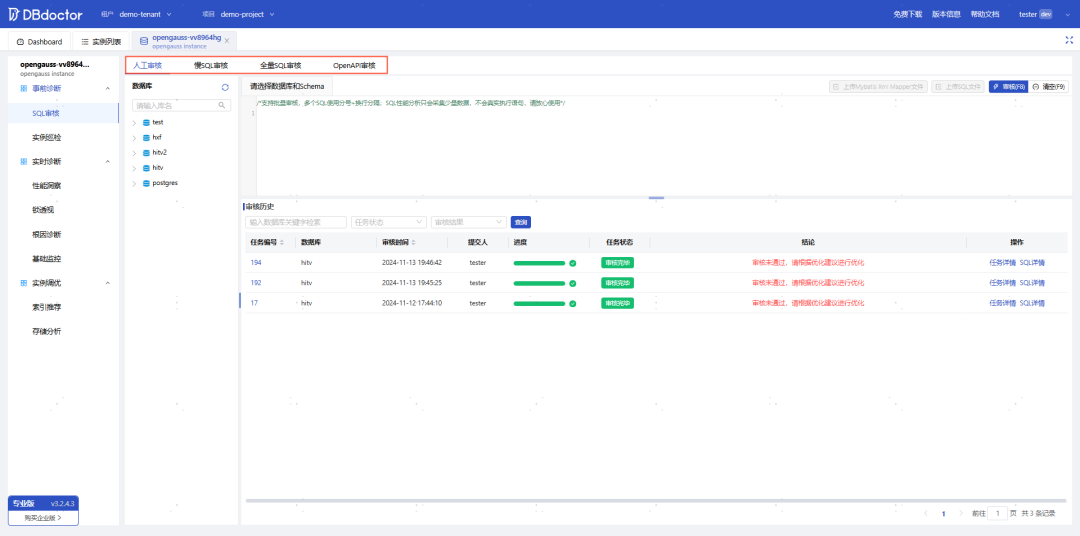This screenshot has width=1080, height=536.
Task: Switch to the 慢SQL审核 tab
Action: pyautogui.click(x=211, y=66)
